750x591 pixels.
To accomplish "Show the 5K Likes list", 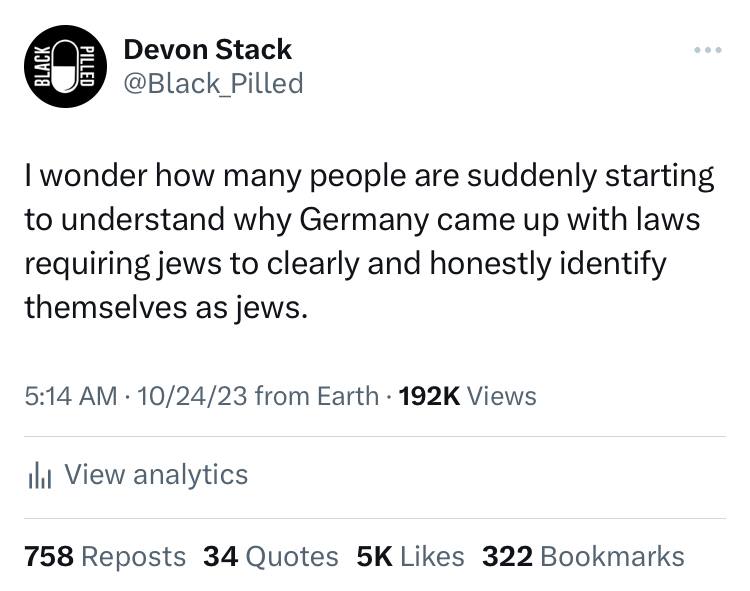I will [x=410, y=557].
